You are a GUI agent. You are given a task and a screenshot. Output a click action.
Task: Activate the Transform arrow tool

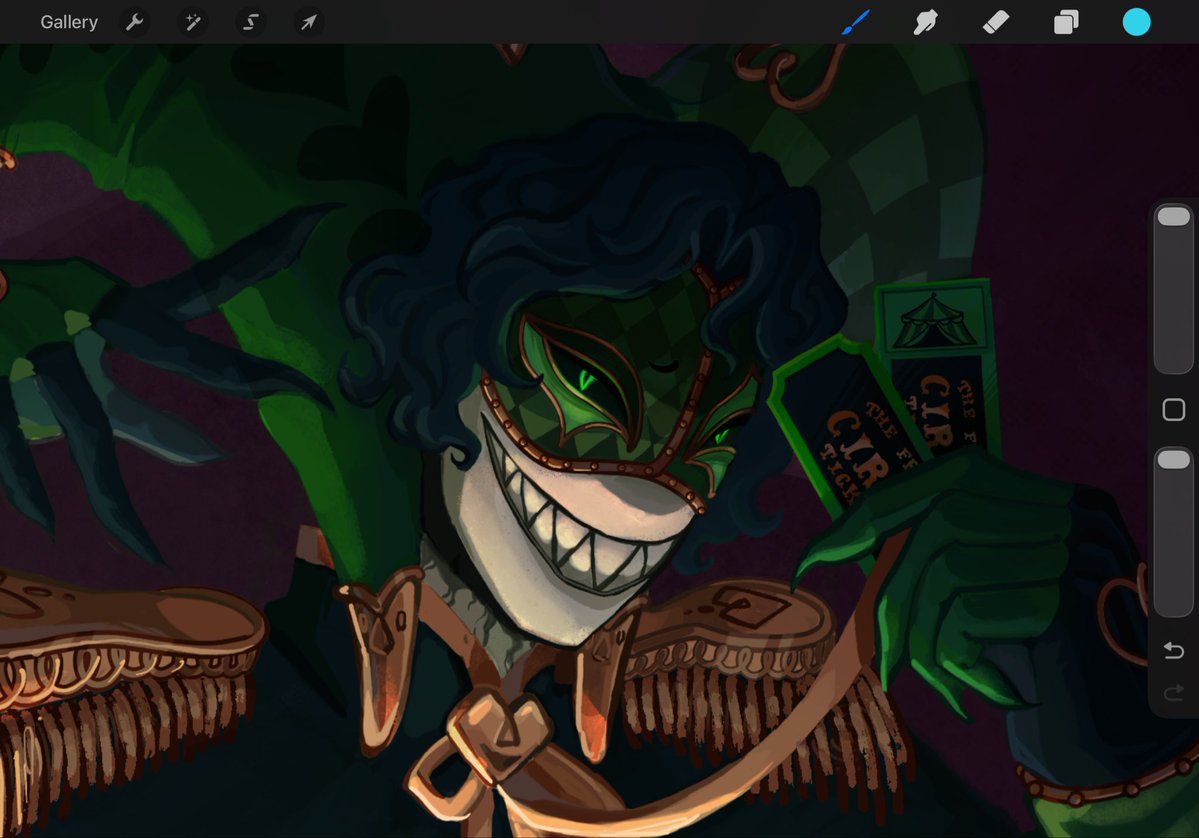pos(308,22)
